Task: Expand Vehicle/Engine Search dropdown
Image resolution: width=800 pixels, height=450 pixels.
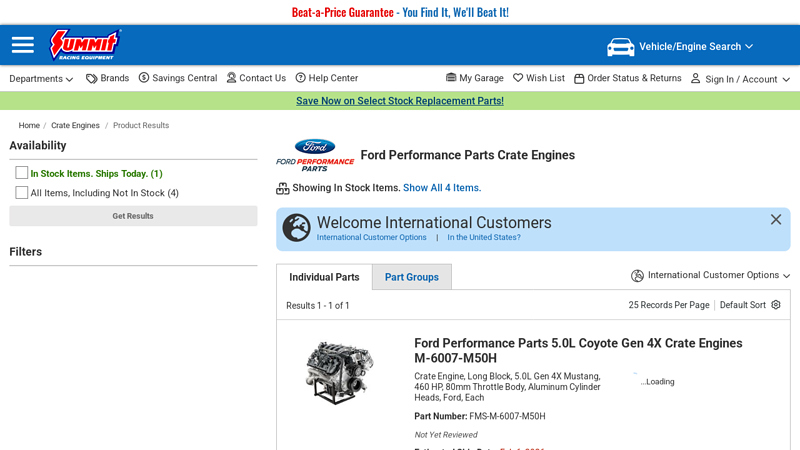Action: [695, 46]
